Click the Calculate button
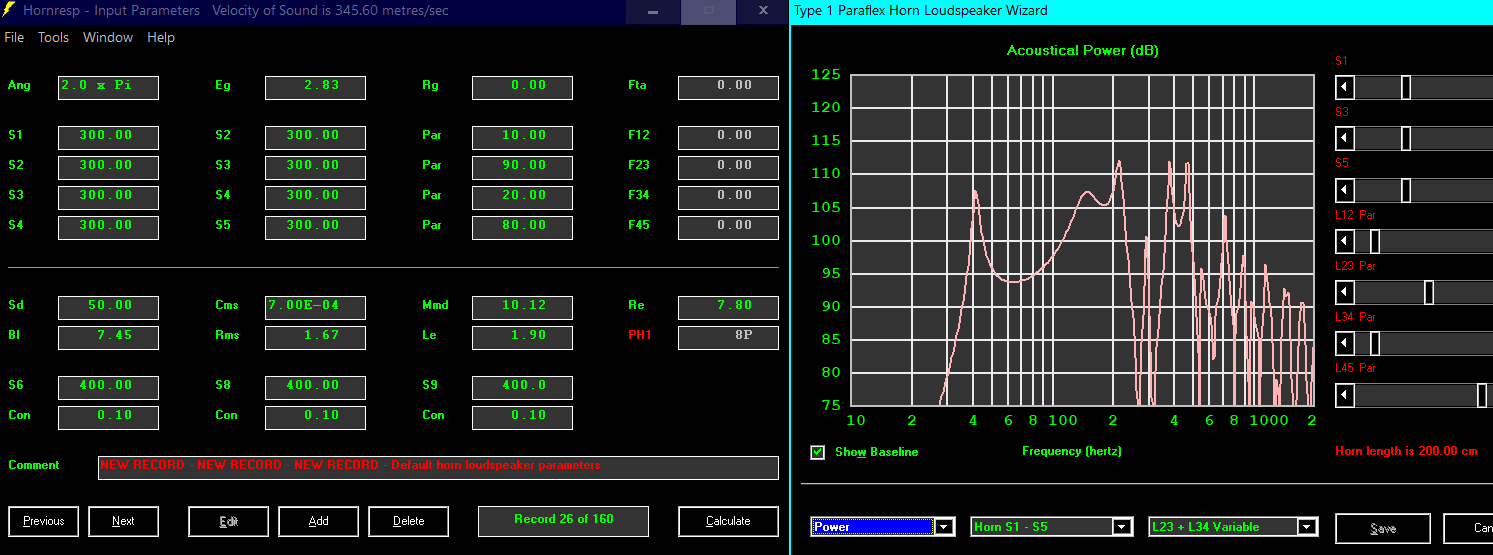The height and width of the screenshot is (555, 1493). (x=728, y=521)
